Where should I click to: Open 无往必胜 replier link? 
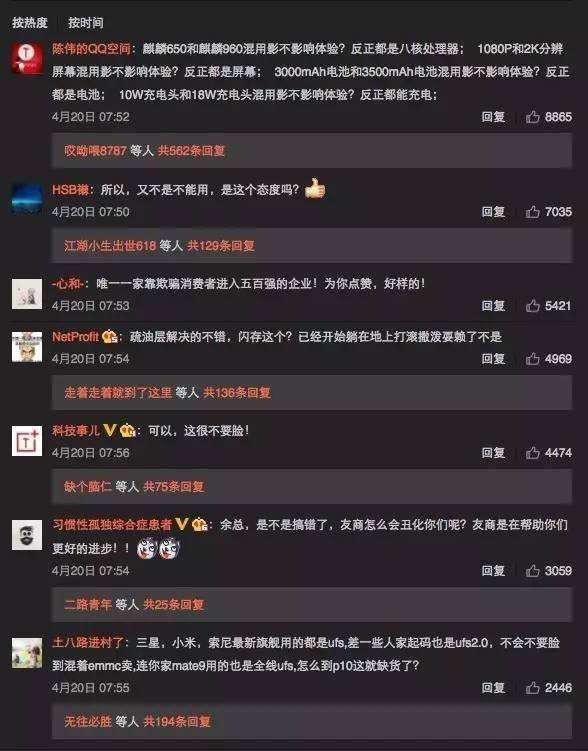(88, 721)
